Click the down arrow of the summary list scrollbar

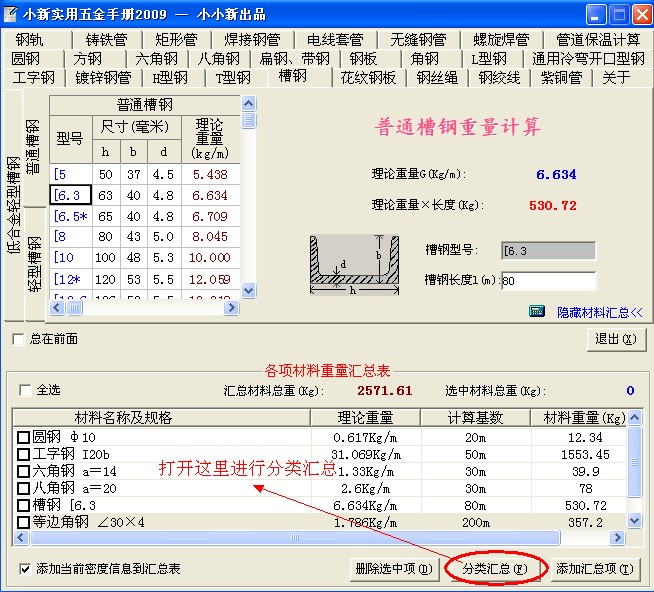634,520
